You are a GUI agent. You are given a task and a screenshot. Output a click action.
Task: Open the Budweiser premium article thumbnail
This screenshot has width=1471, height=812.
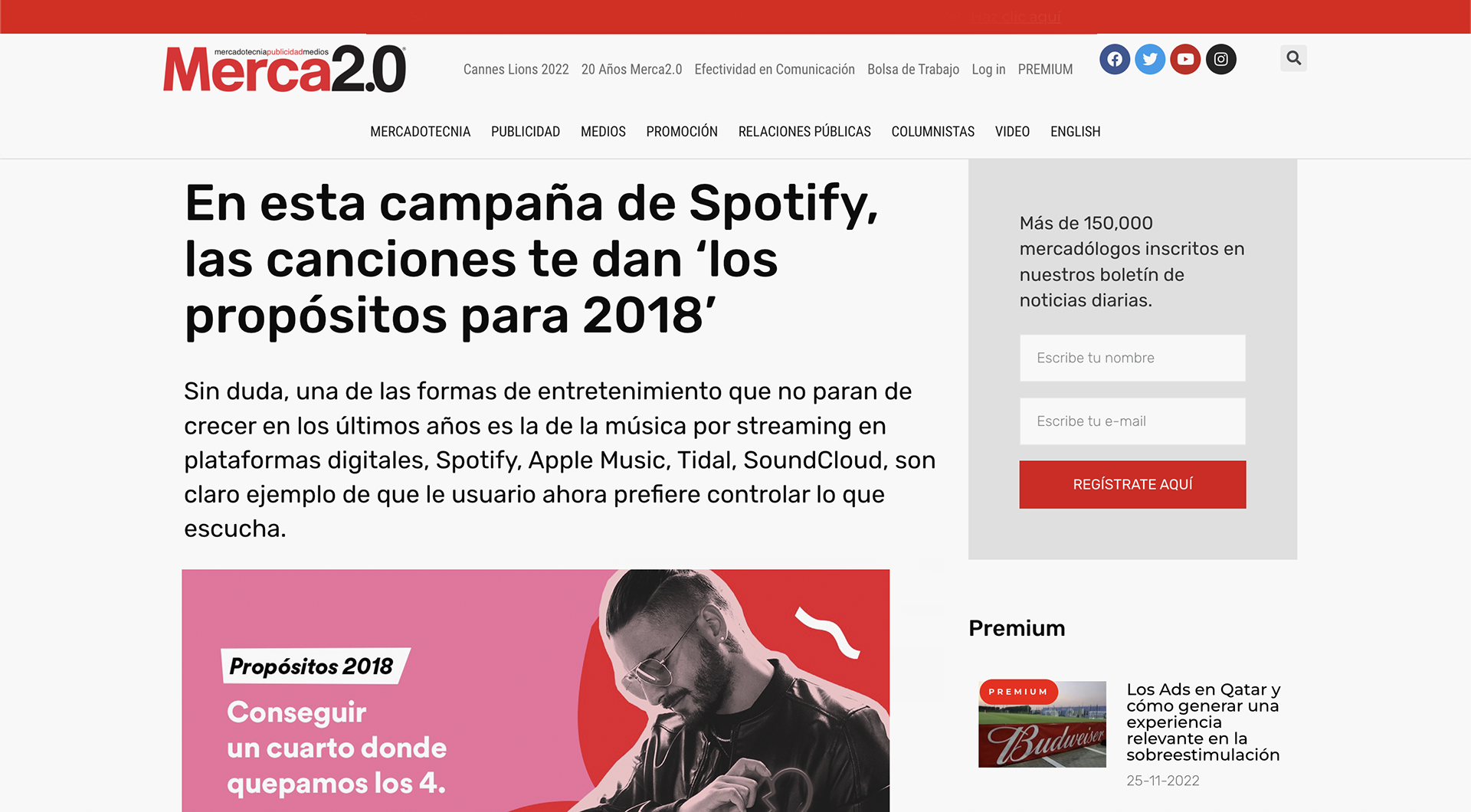(x=1042, y=724)
